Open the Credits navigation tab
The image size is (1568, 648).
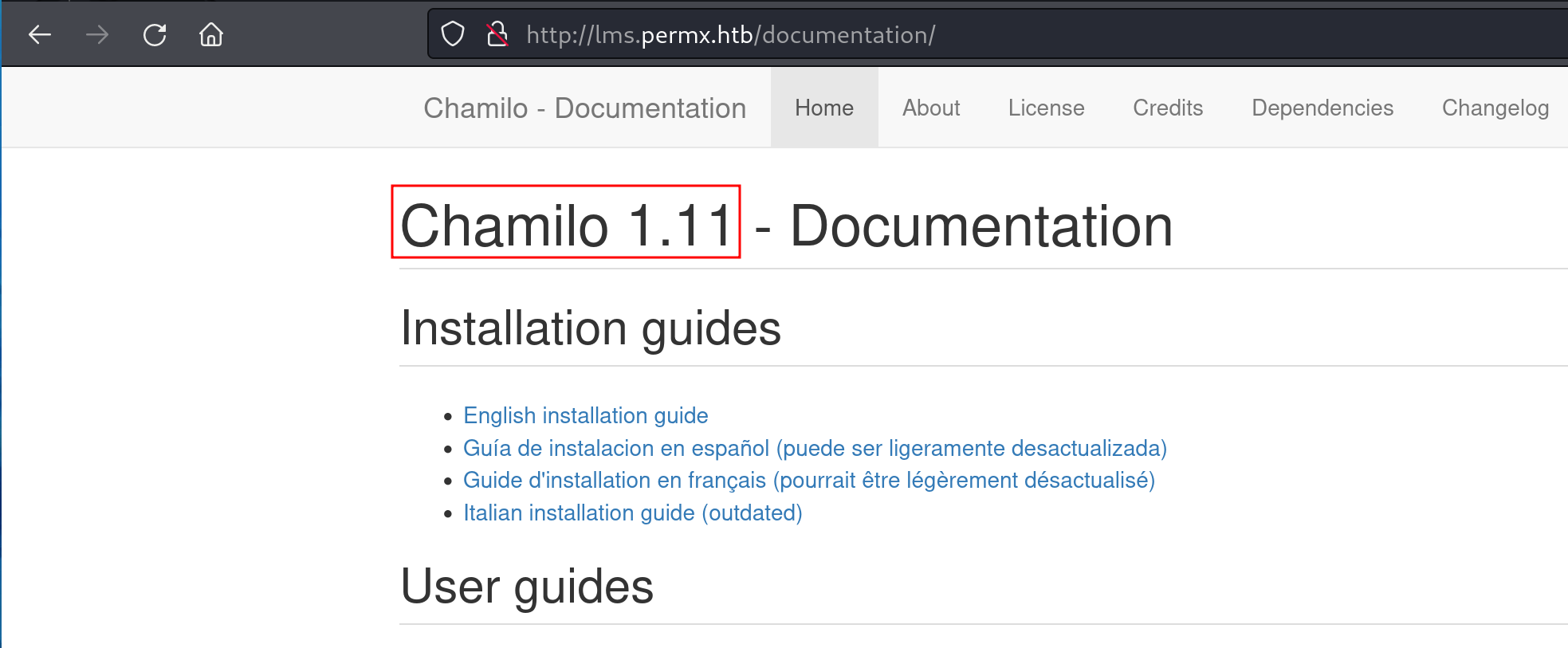1168,108
